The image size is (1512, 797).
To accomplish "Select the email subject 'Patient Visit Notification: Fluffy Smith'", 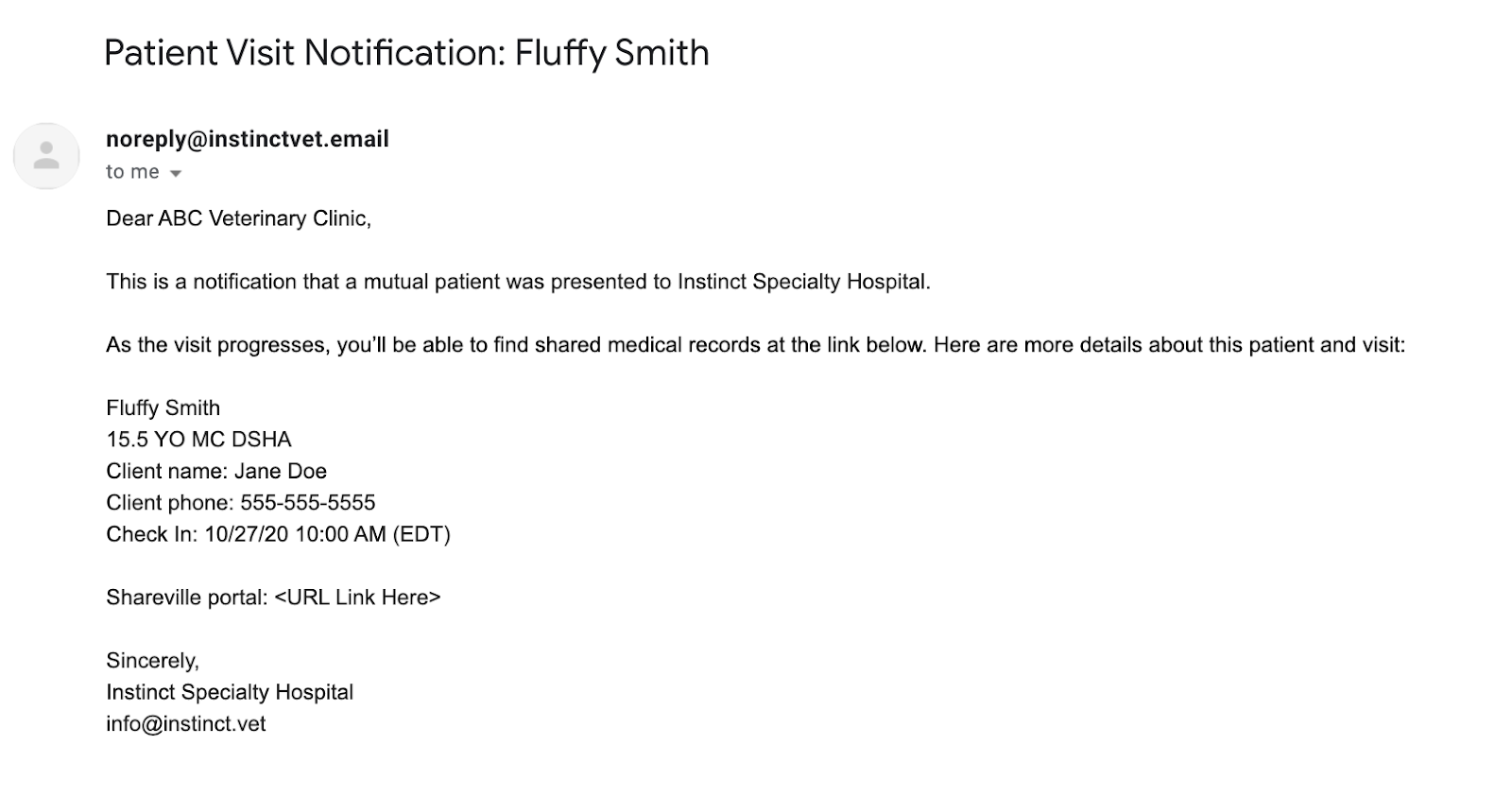I will click(406, 53).
